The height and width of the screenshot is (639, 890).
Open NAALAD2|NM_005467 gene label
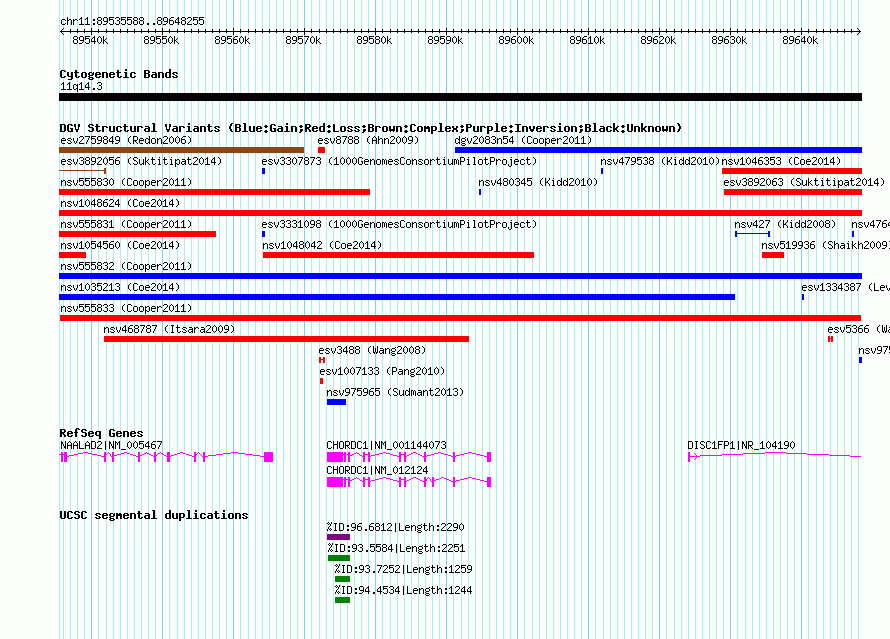click(111, 445)
